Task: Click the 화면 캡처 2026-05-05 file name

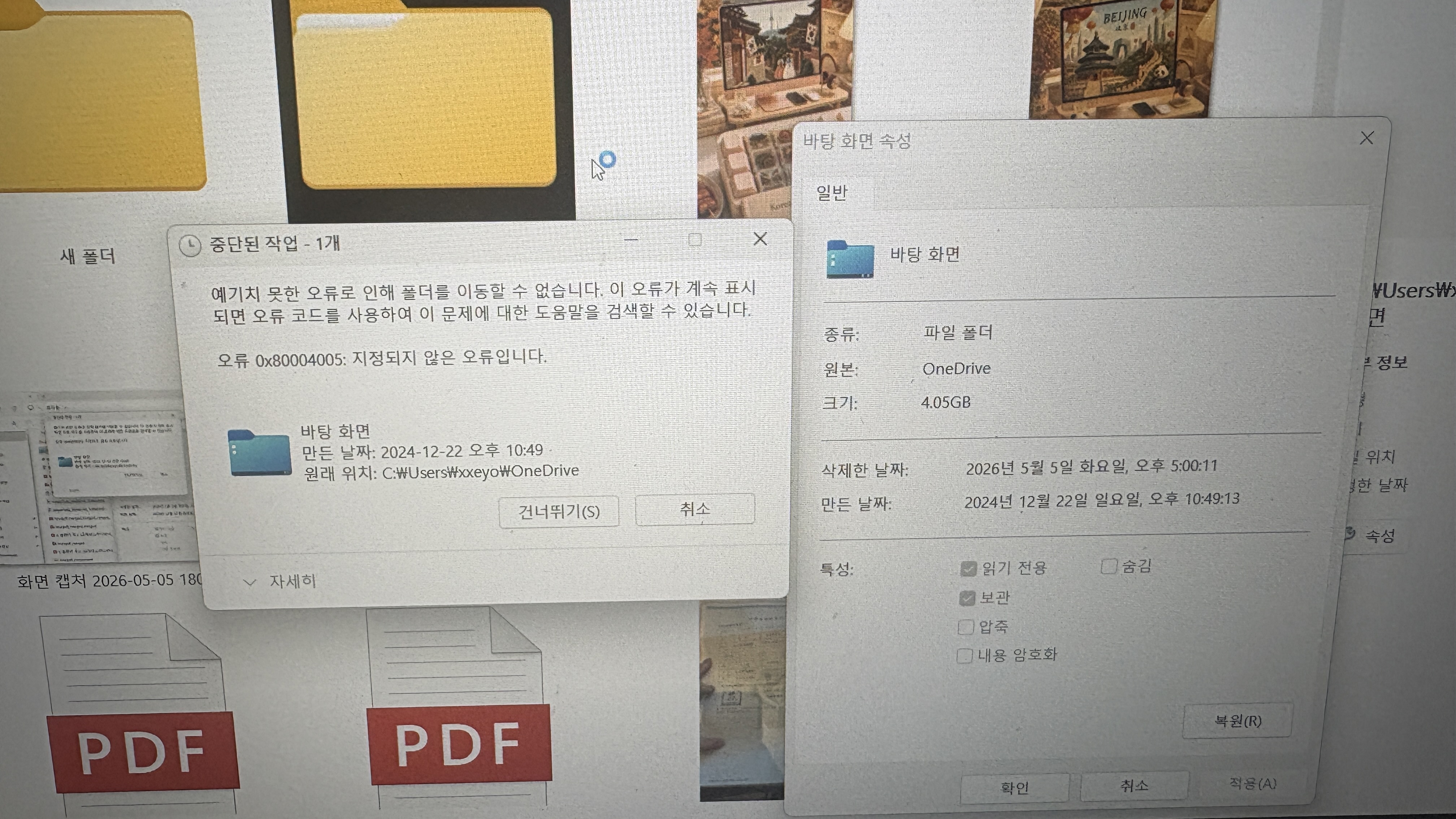Action: (x=109, y=581)
